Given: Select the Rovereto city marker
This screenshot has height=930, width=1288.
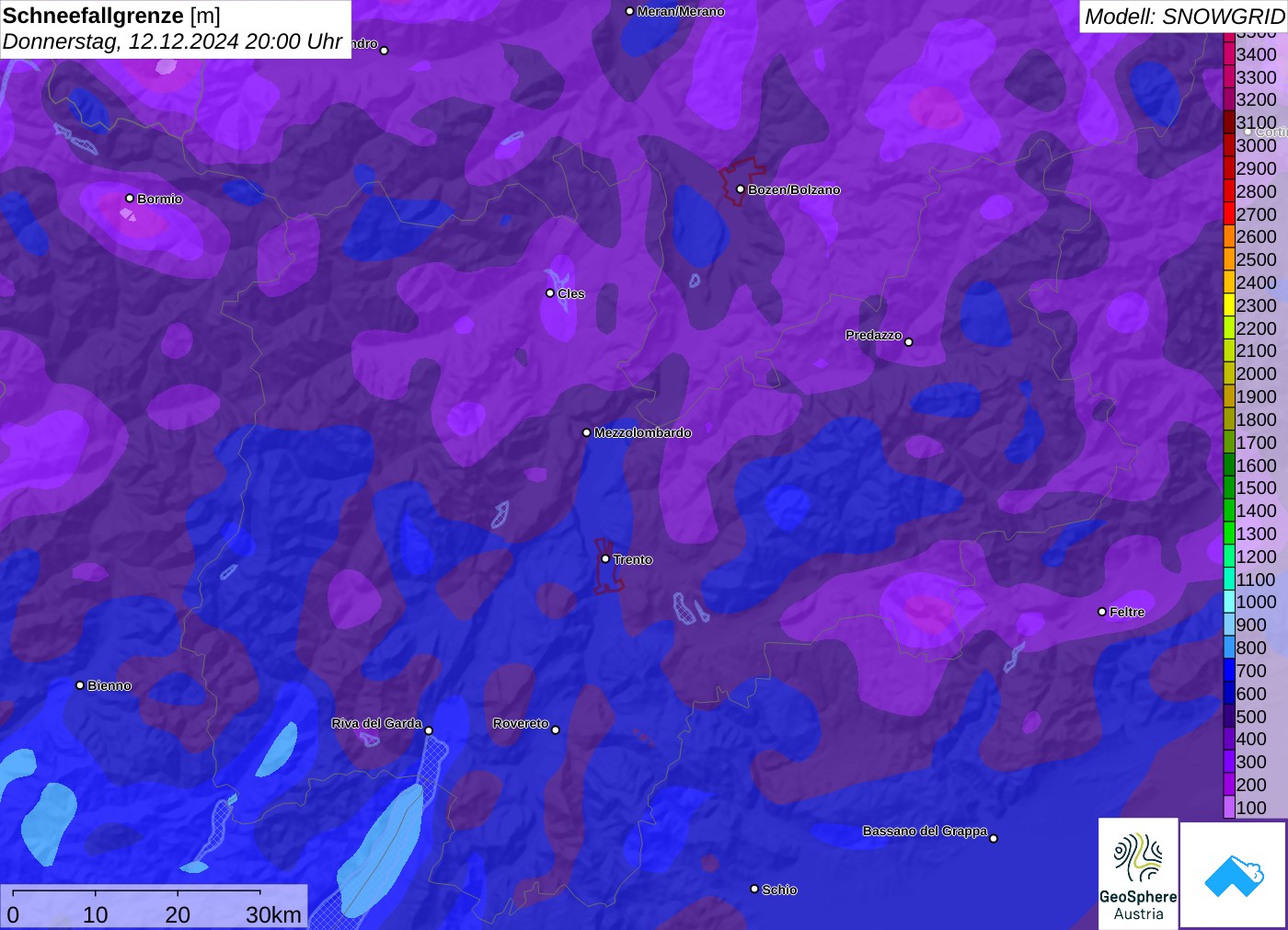Looking at the screenshot, I should tap(556, 730).
